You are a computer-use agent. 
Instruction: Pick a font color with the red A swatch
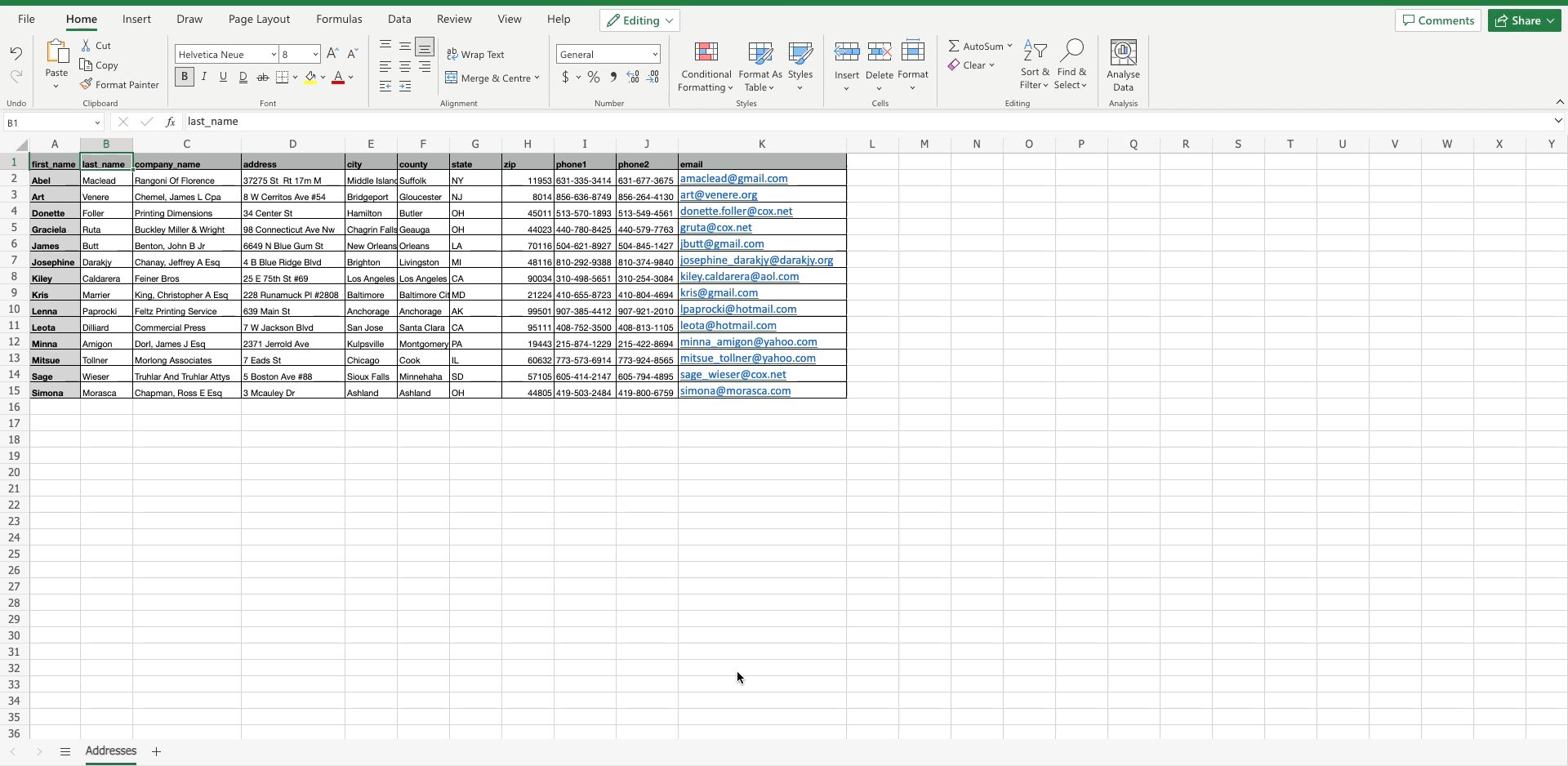[338, 78]
